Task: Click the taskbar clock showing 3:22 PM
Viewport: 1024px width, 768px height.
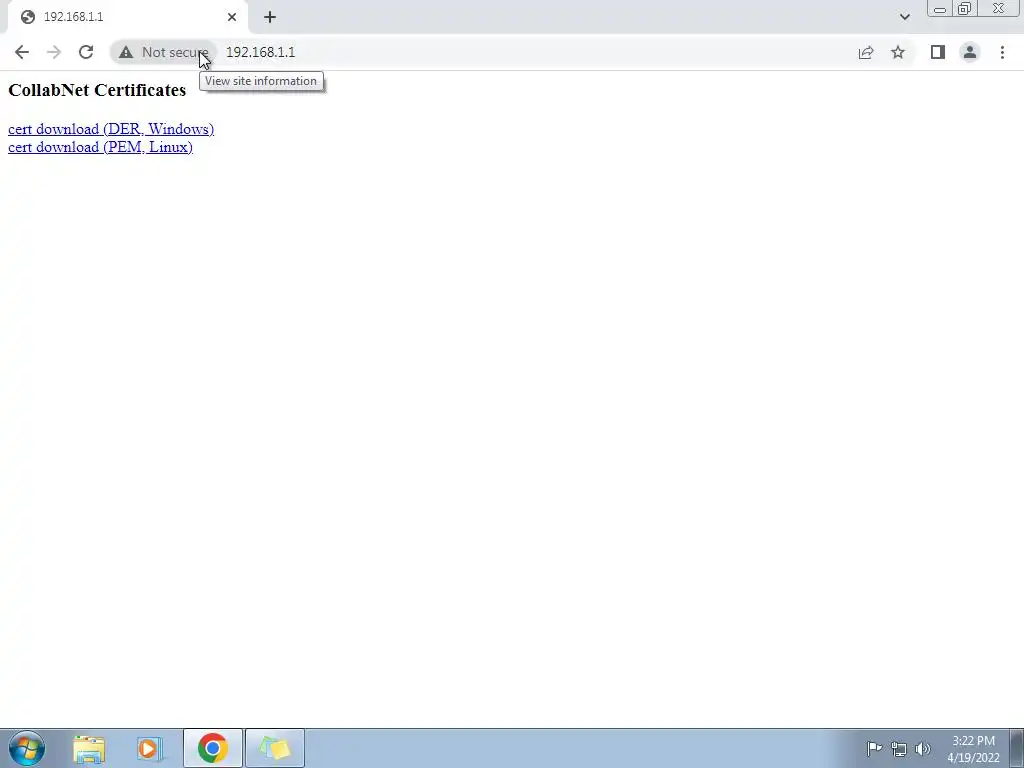Action: [x=973, y=749]
